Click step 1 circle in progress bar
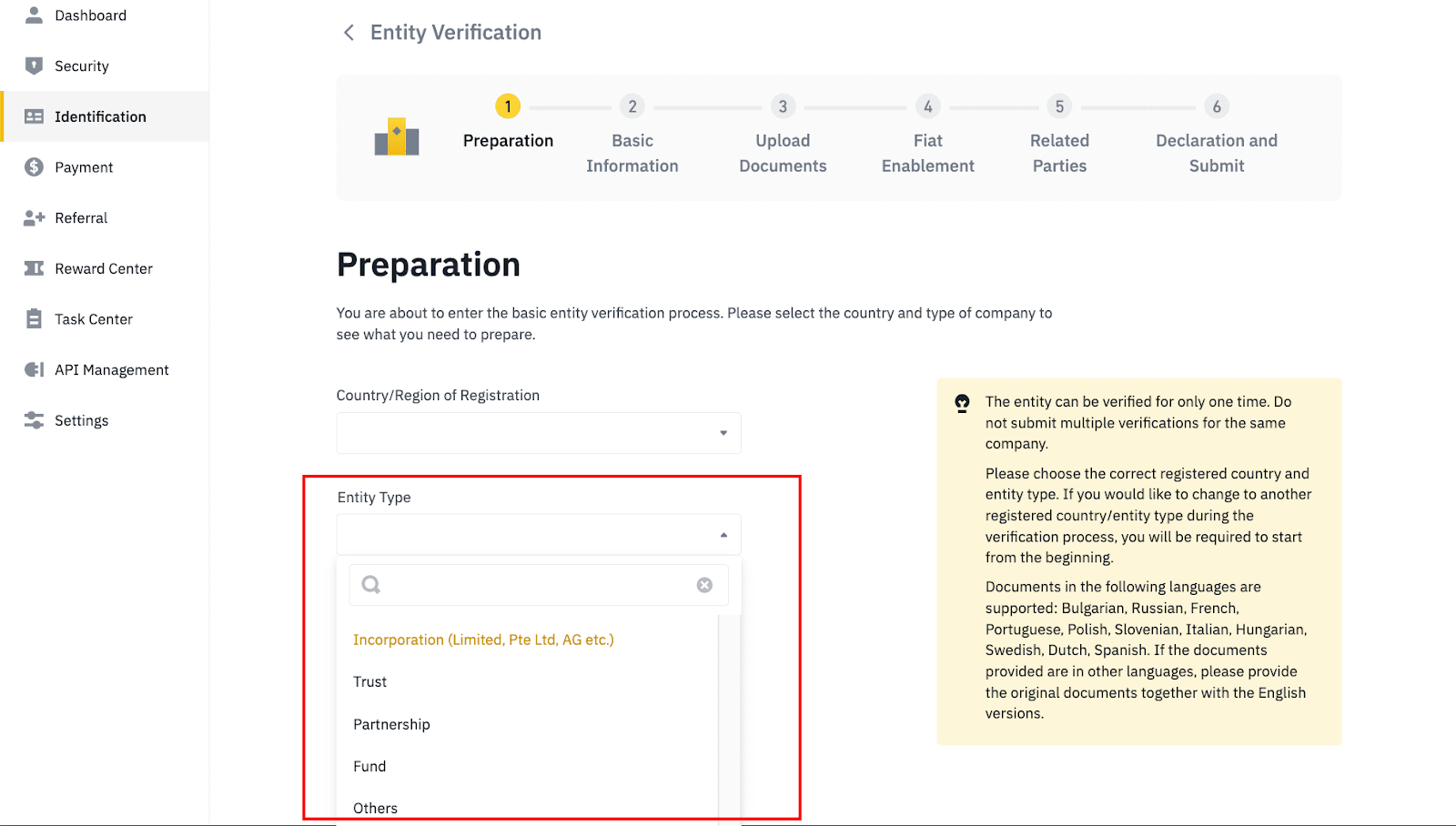 click(x=508, y=106)
